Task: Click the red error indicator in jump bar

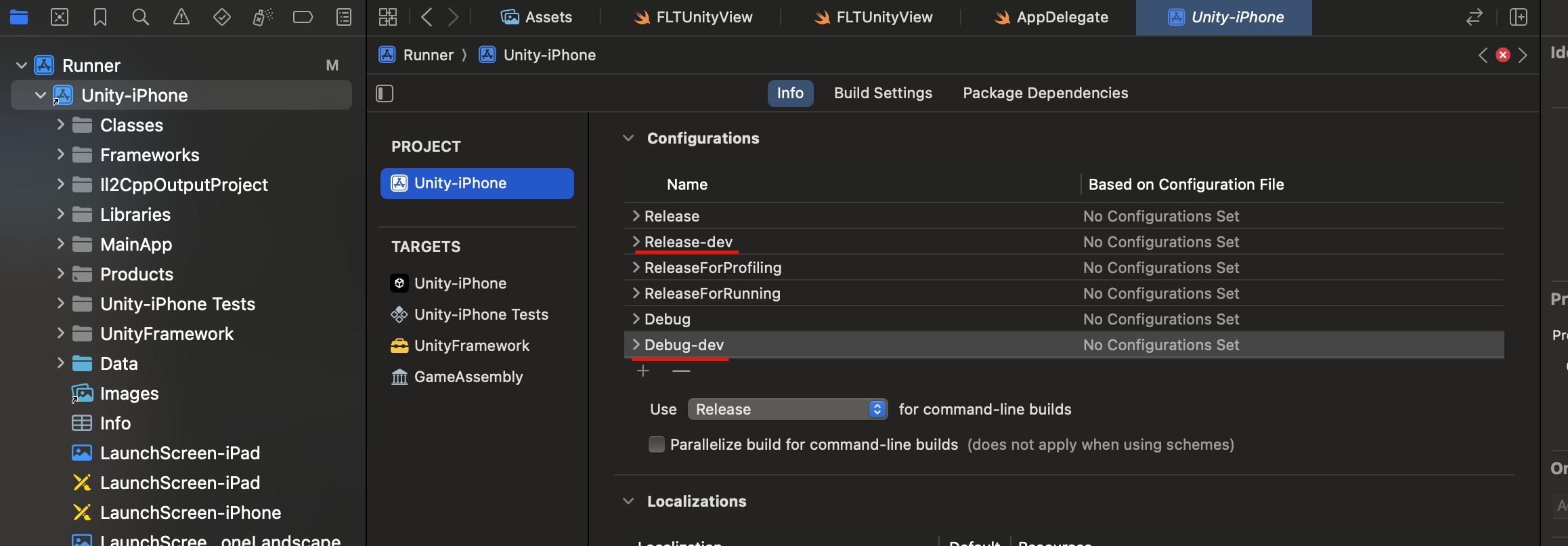Action: (1503, 55)
